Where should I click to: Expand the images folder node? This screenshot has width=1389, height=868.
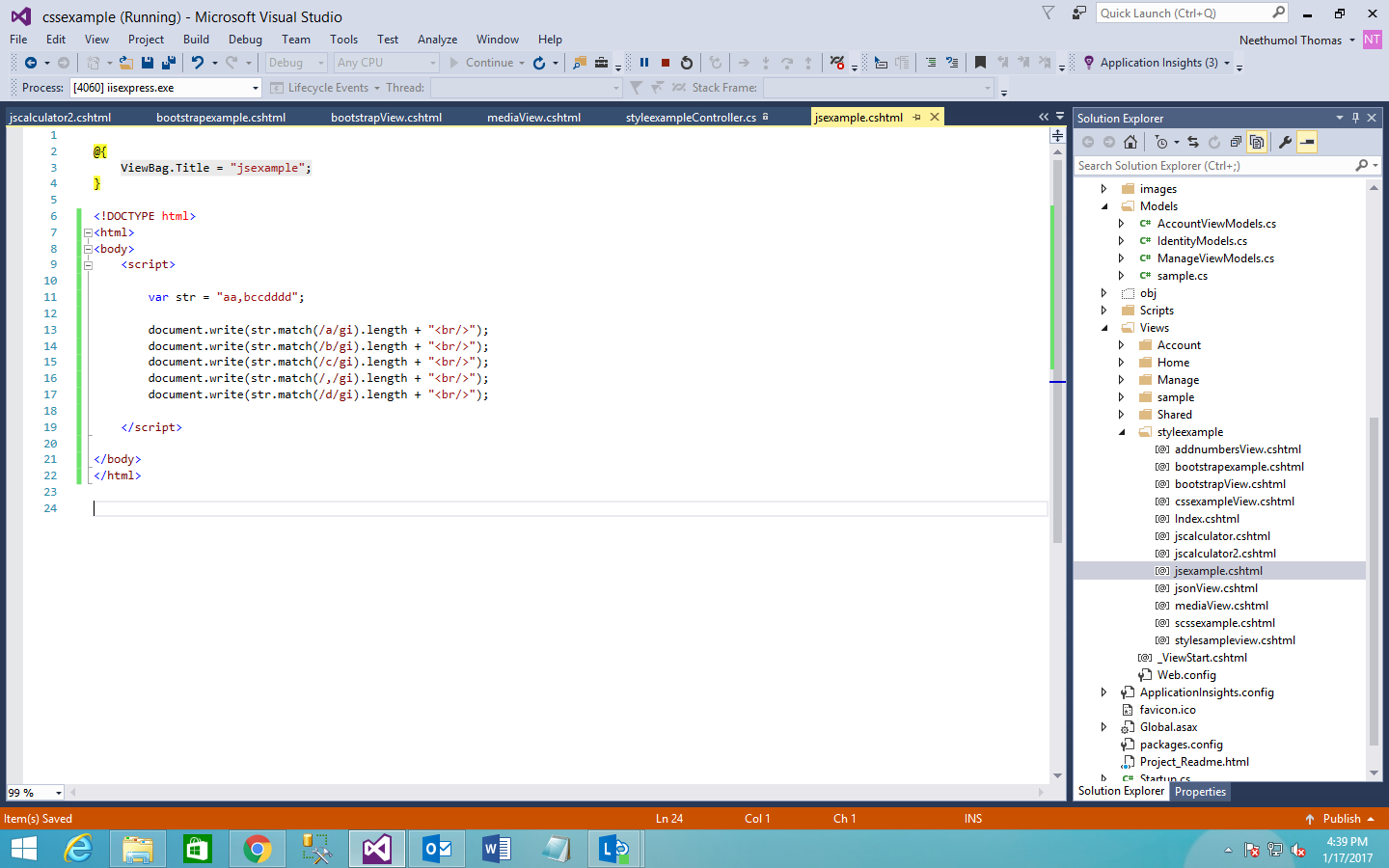[1104, 189]
